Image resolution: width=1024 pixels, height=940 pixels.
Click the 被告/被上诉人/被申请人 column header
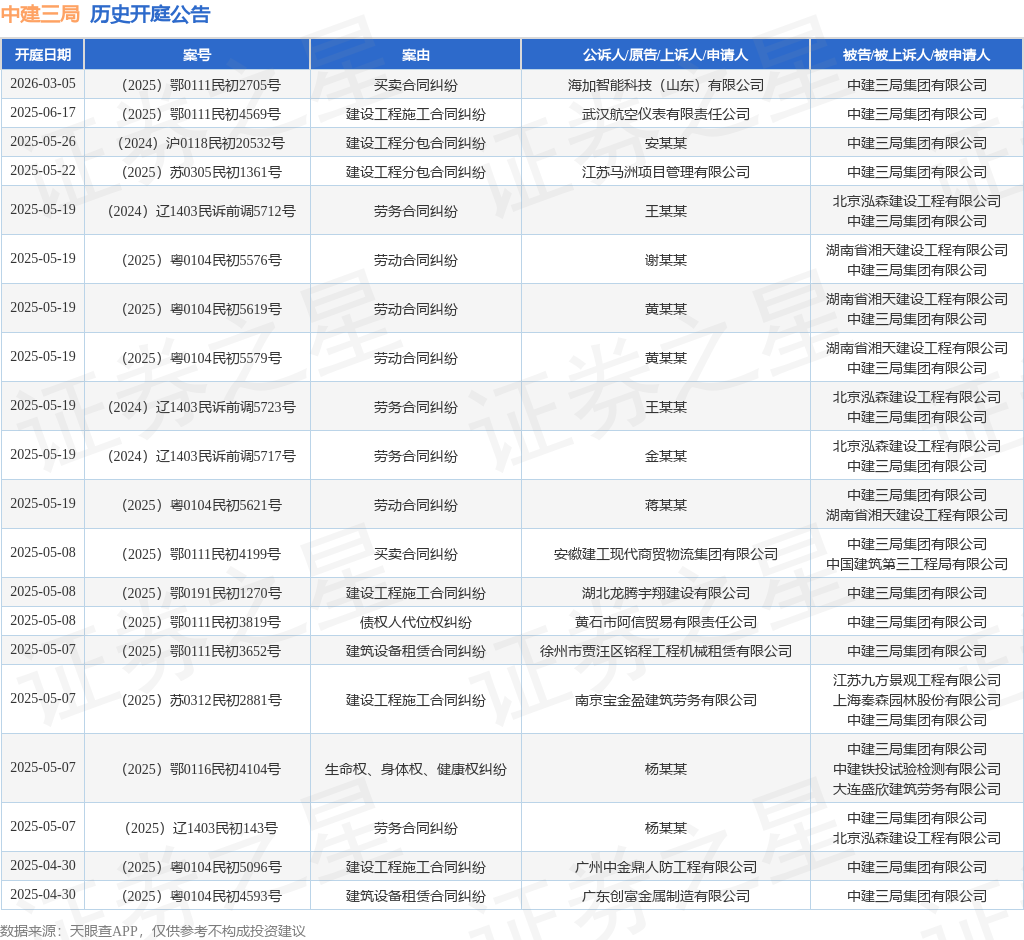tap(917, 55)
